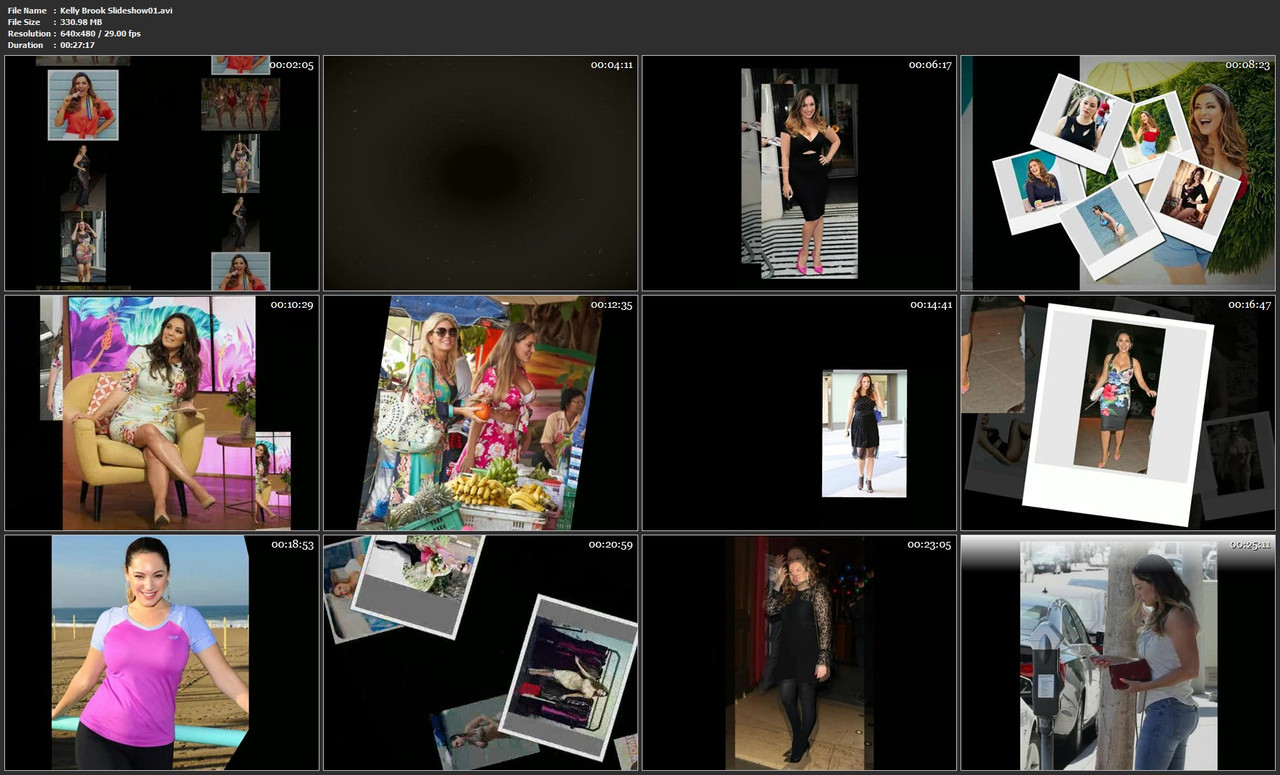The image size is (1280, 775).
Task: Click the 'Duration' label
Action: point(25,45)
